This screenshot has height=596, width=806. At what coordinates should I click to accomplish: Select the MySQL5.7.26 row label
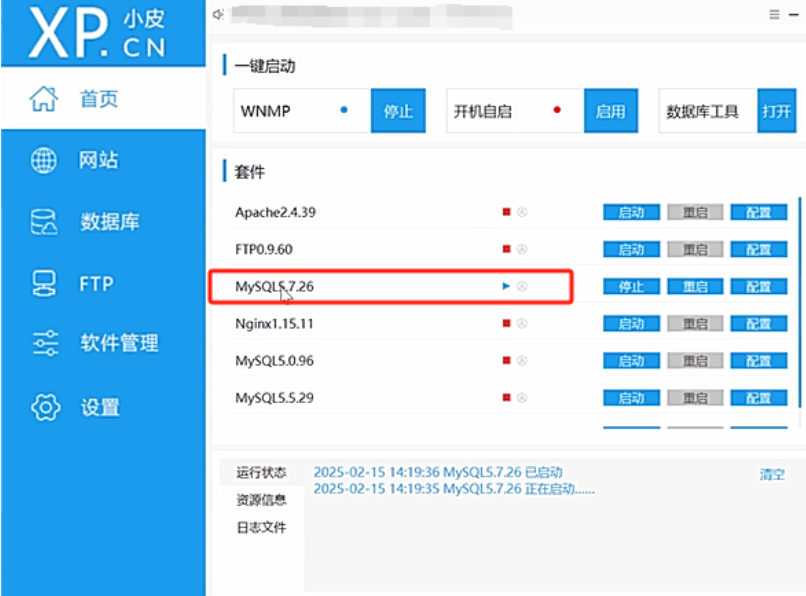[x=274, y=286]
